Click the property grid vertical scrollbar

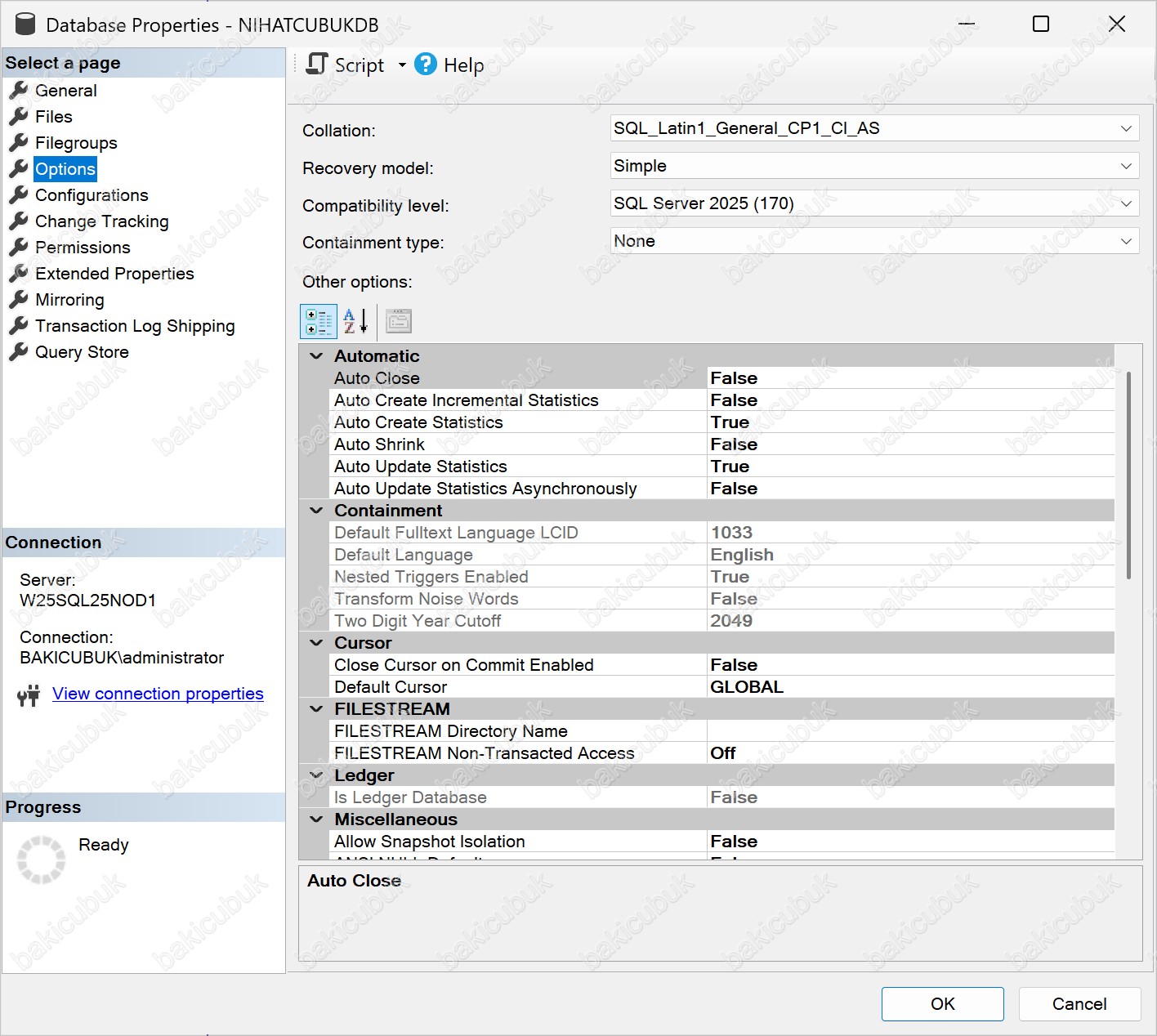pos(1128,474)
